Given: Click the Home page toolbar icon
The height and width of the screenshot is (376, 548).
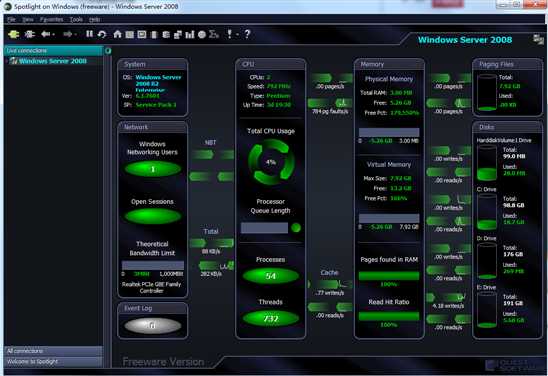Looking at the screenshot, I should click(x=117, y=34).
